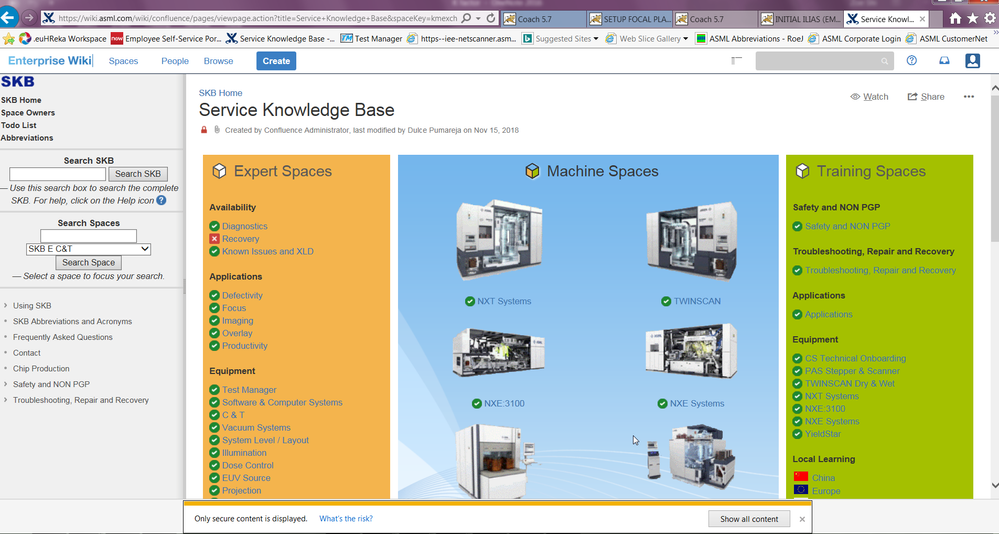The height and width of the screenshot is (534, 999).
Task: Click the Search Spaces text field
Action: [x=89, y=236]
